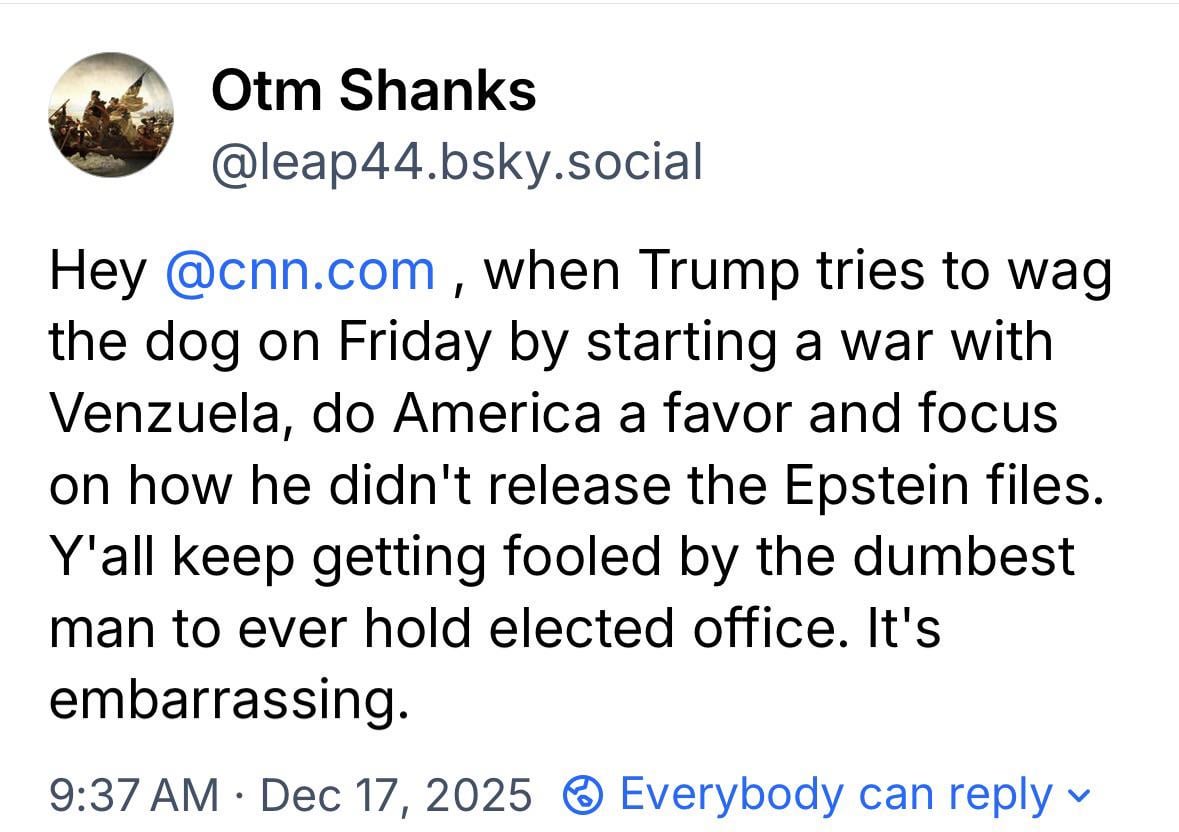The image size is (1179, 832).
Task: Click the 9:37 AM timestamp
Action: [133, 796]
